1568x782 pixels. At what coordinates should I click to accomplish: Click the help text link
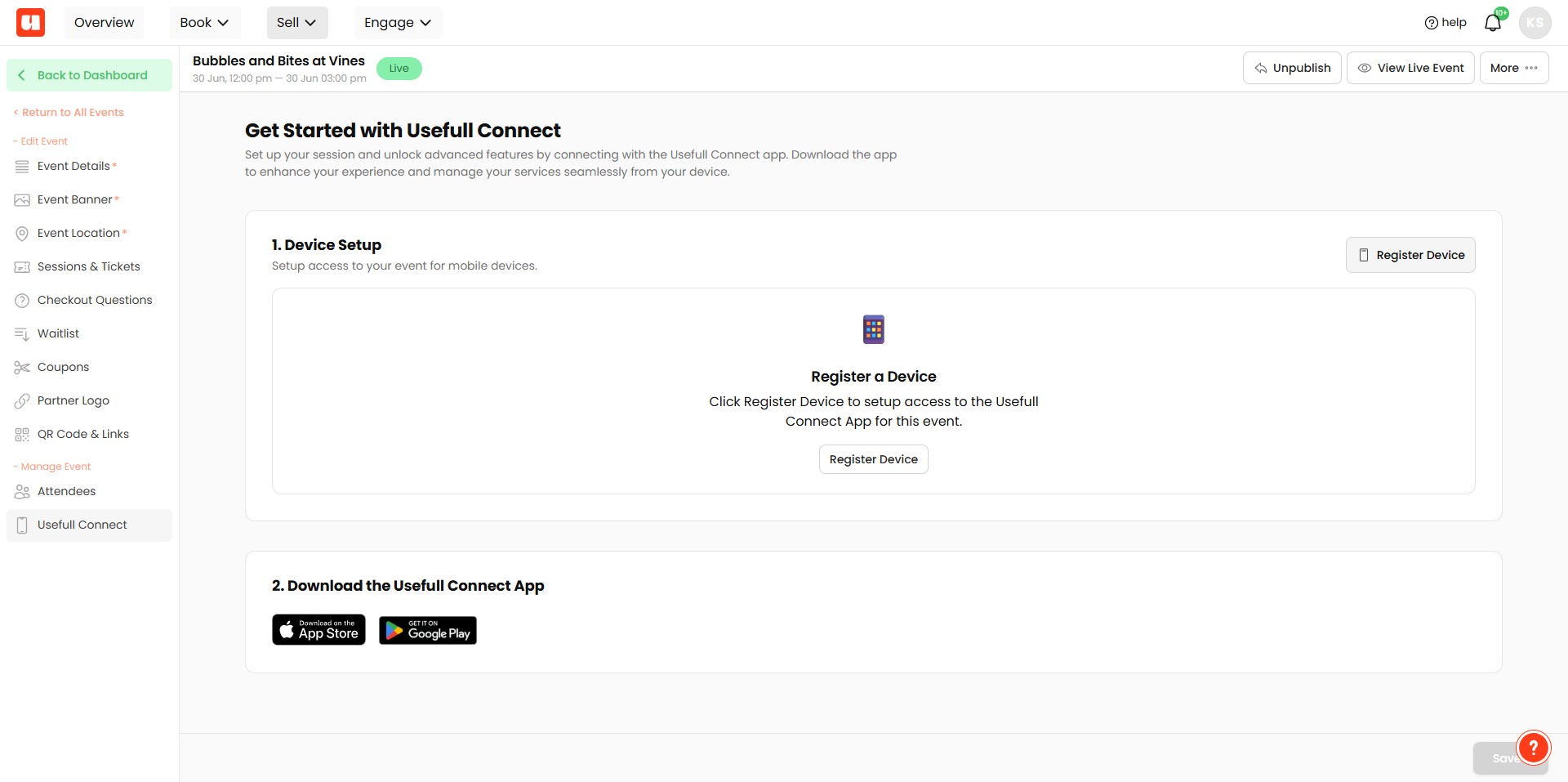[1454, 23]
